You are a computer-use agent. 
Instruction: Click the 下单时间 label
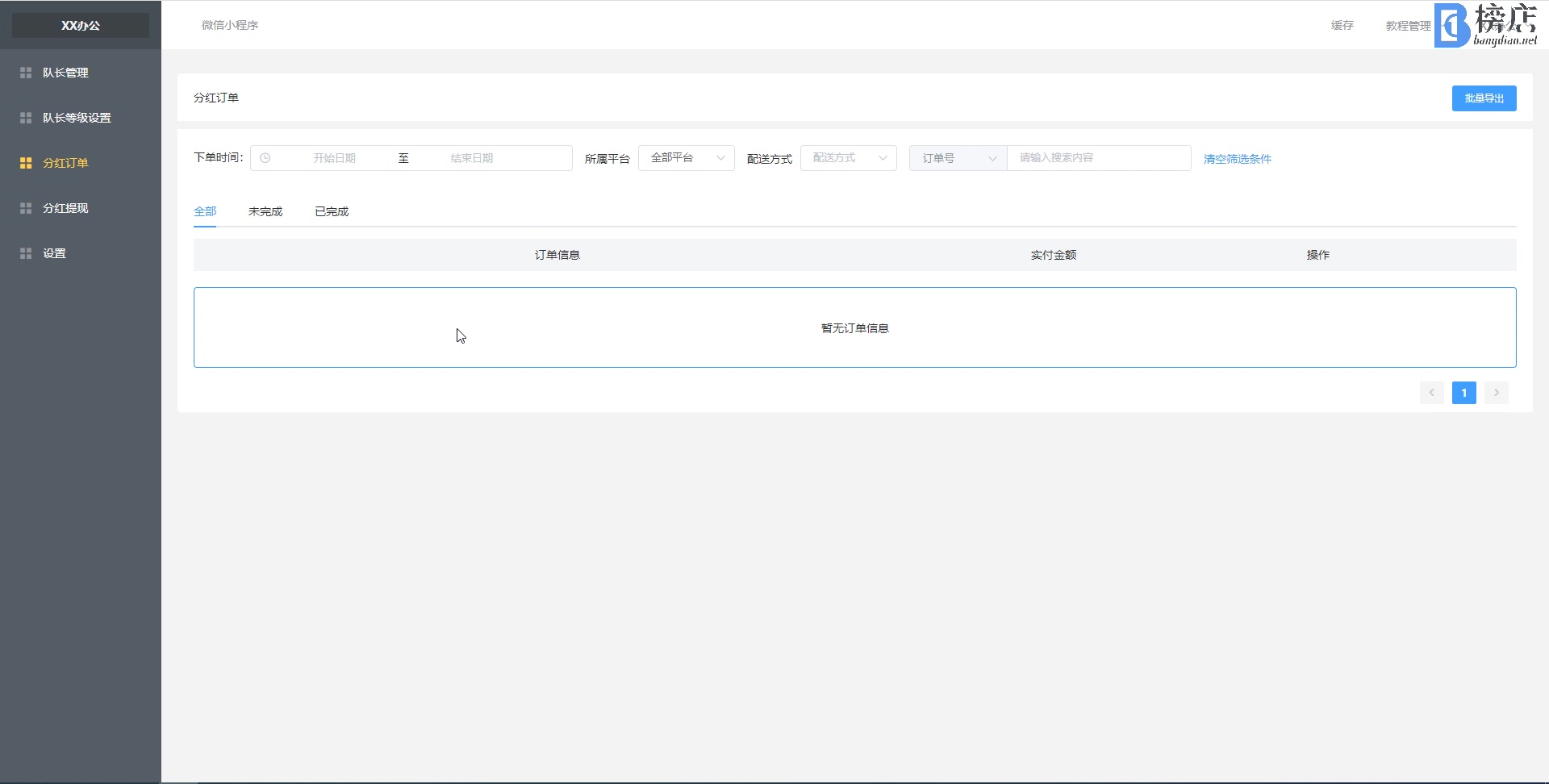218,157
